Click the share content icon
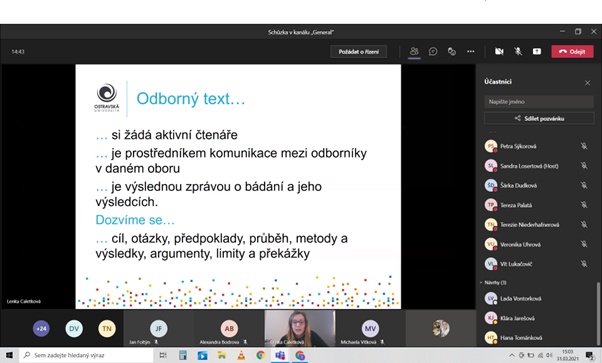Viewport: 602px width, 363px height. 537,51
